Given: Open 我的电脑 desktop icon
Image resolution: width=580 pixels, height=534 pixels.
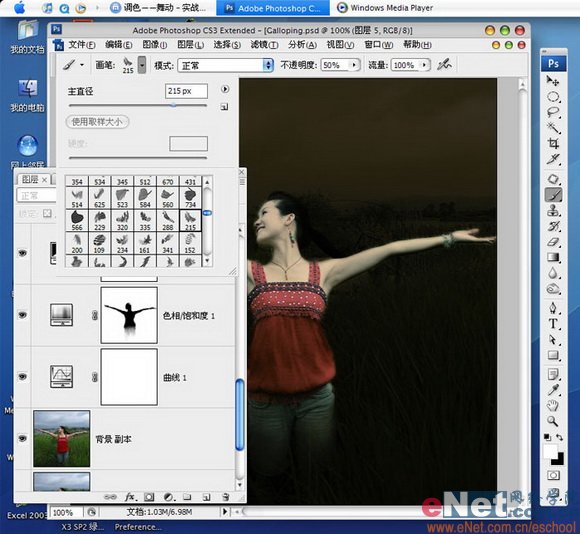Looking at the screenshot, I should click(x=27, y=95).
